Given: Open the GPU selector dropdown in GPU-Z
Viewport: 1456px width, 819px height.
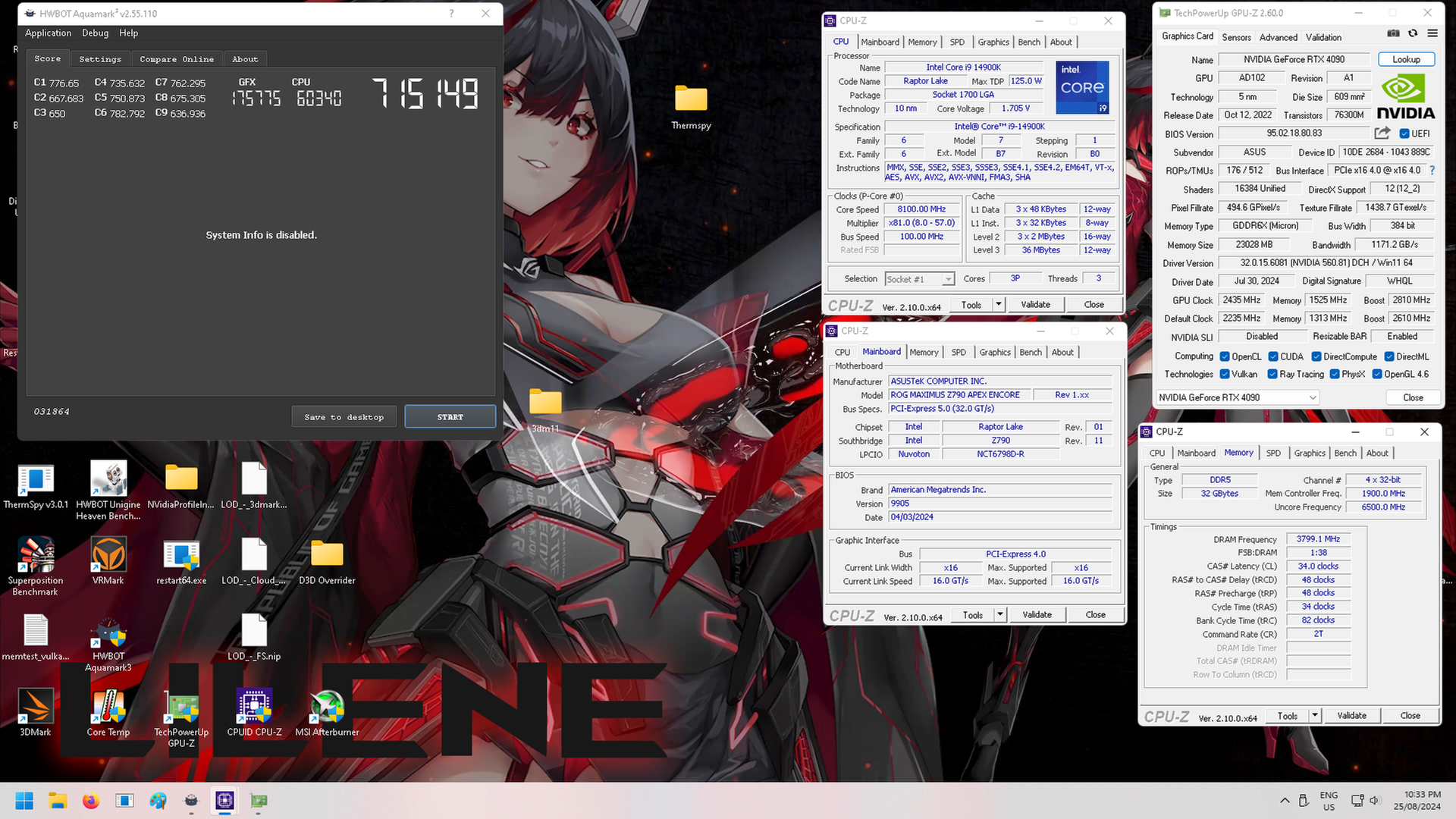Looking at the screenshot, I should point(1238,397).
